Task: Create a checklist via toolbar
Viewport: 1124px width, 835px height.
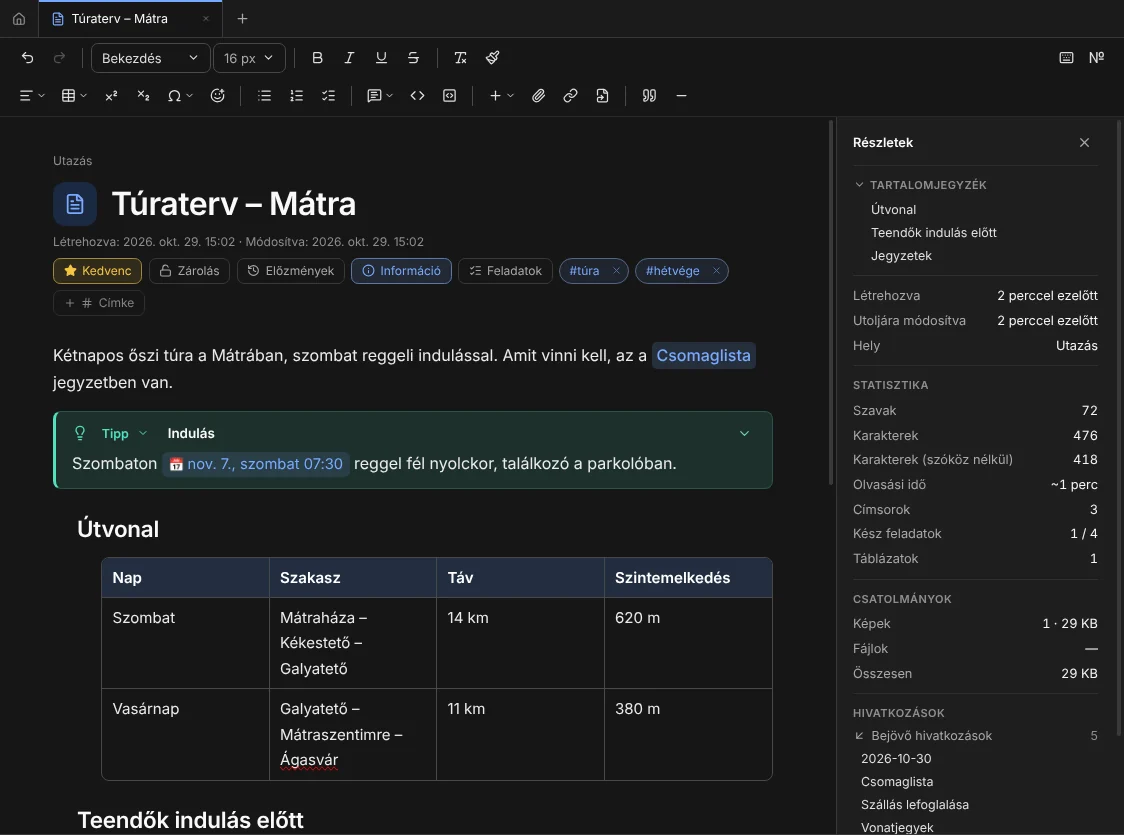Action: pos(328,96)
